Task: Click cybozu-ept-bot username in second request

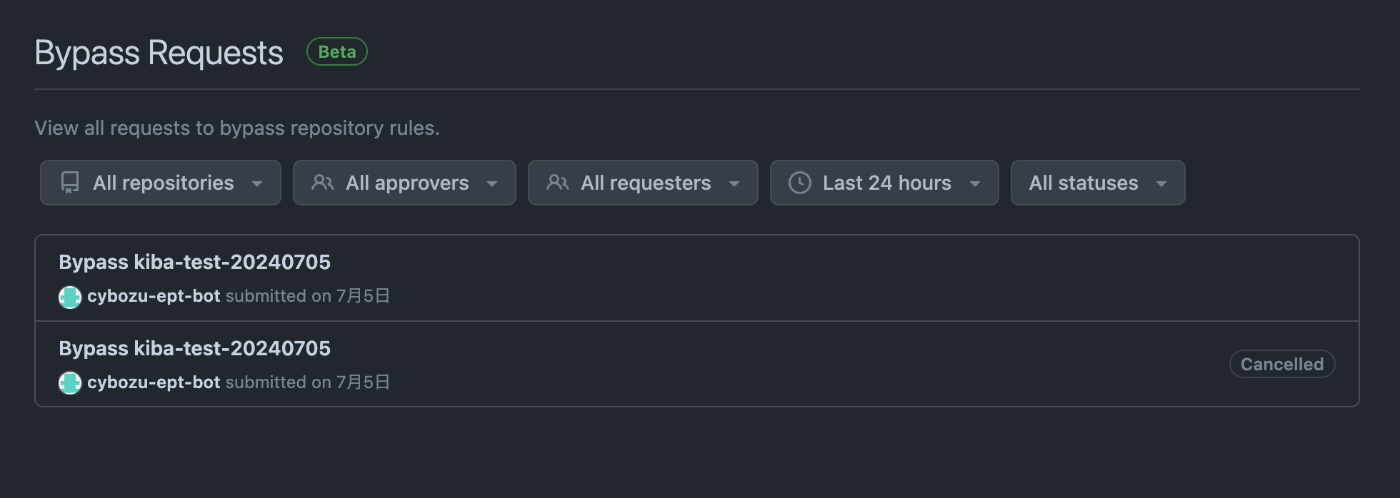Action: (x=154, y=383)
